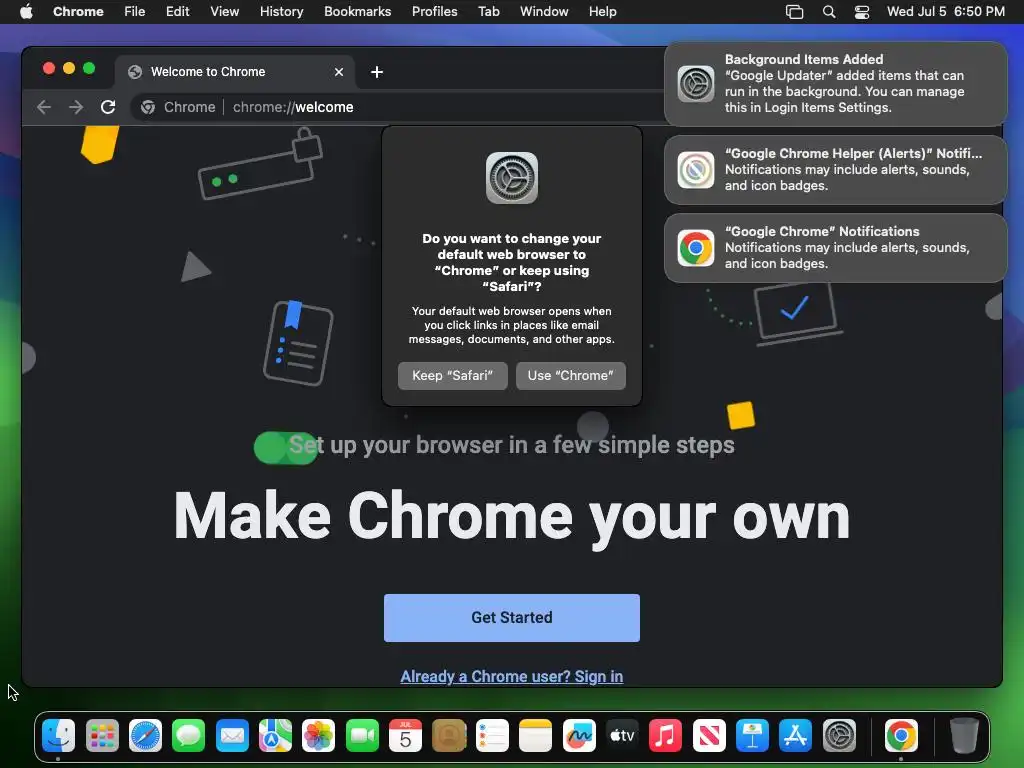Open the History menu

click(281, 12)
